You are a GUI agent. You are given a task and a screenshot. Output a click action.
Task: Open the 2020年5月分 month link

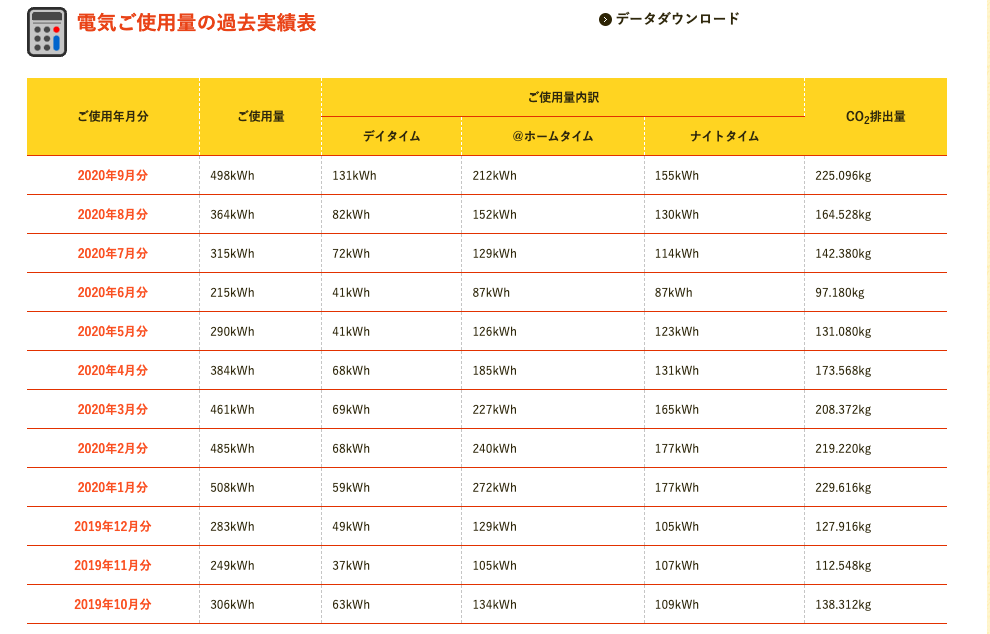[112, 332]
